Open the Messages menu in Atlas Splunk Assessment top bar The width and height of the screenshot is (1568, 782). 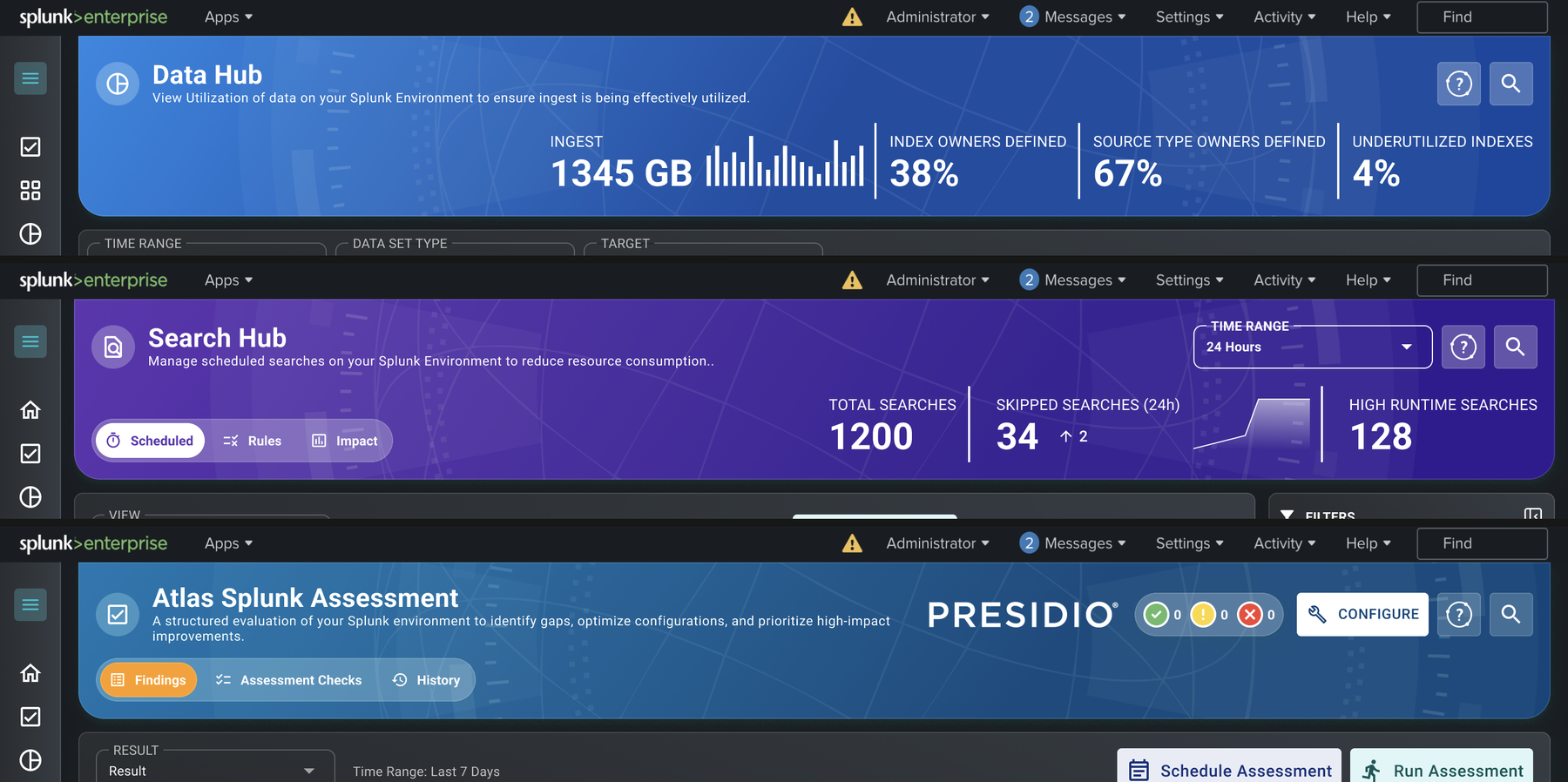(1073, 543)
